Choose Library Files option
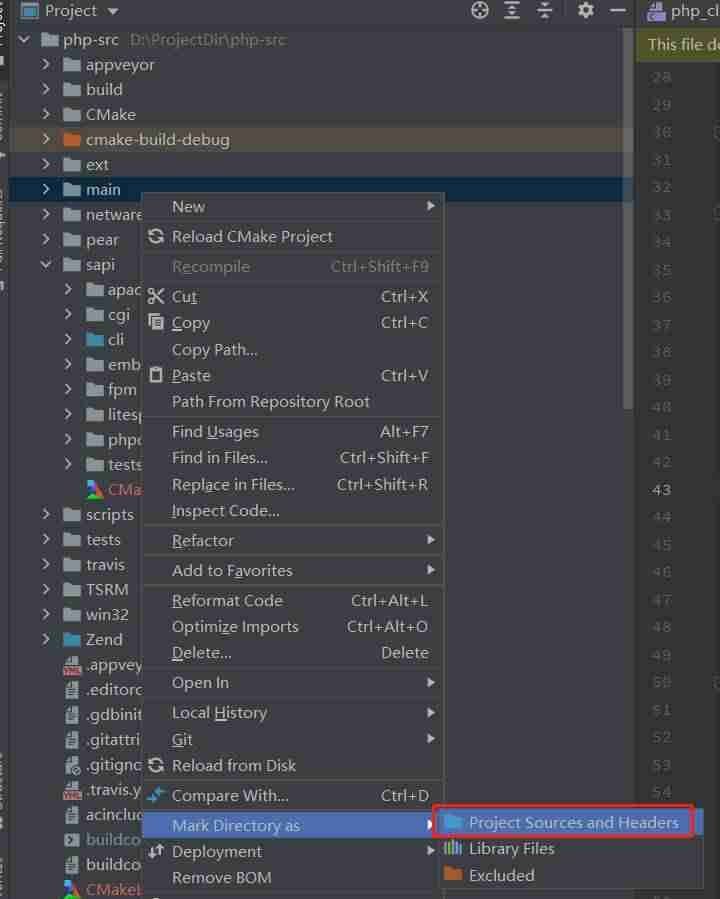The width and height of the screenshot is (720, 899). pyautogui.click(x=570, y=848)
